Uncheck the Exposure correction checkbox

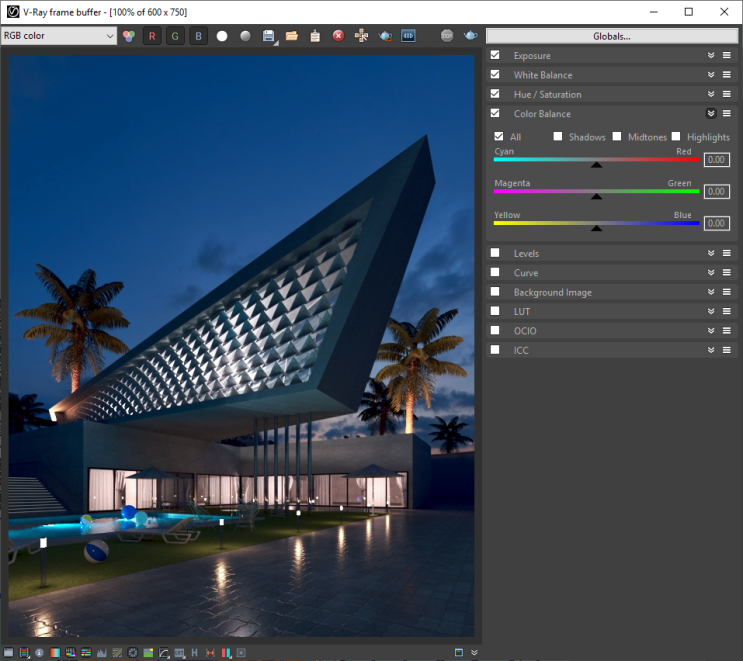pos(495,55)
